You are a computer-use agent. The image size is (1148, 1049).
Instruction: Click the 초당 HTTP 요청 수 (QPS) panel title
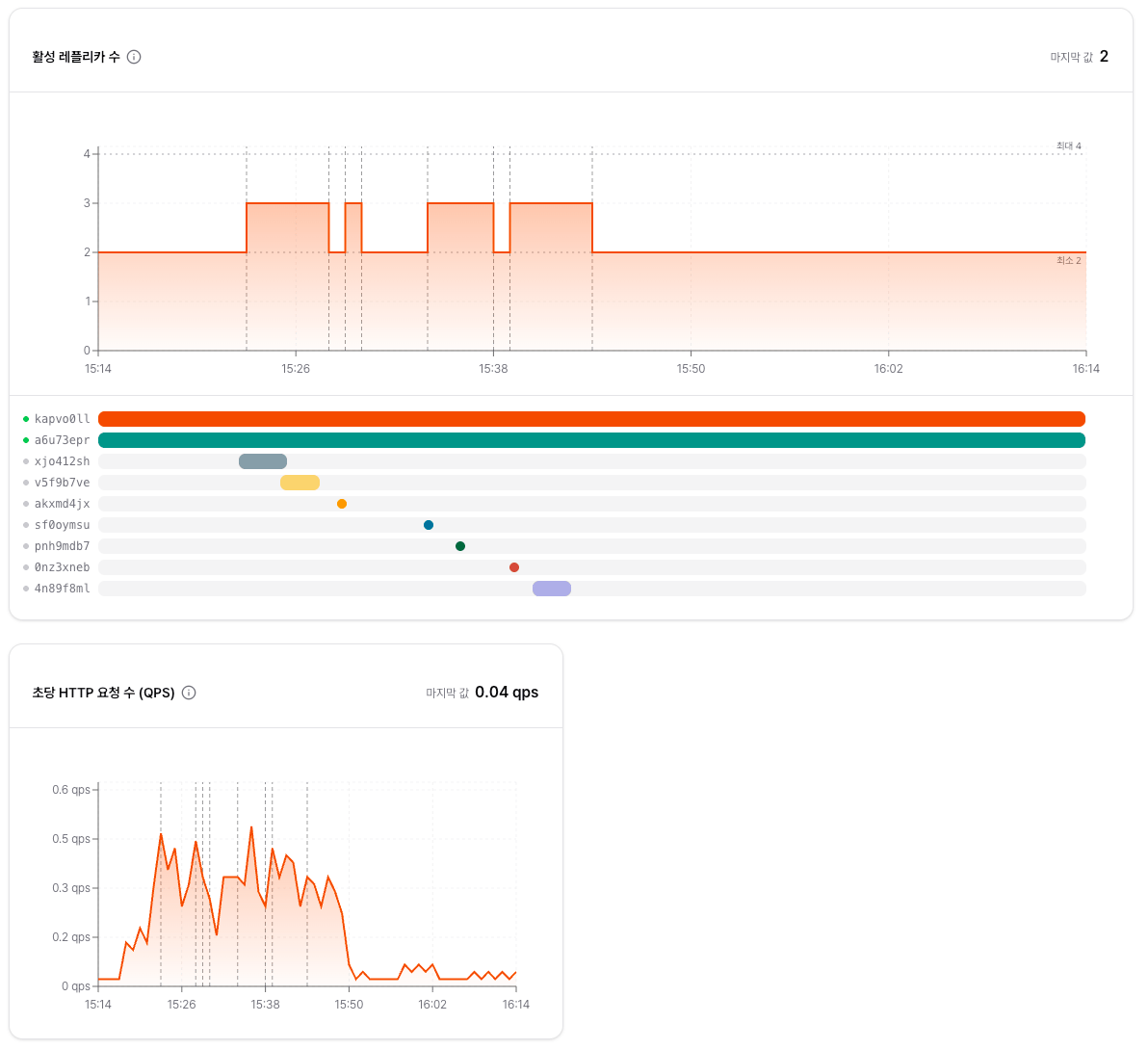tap(103, 693)
